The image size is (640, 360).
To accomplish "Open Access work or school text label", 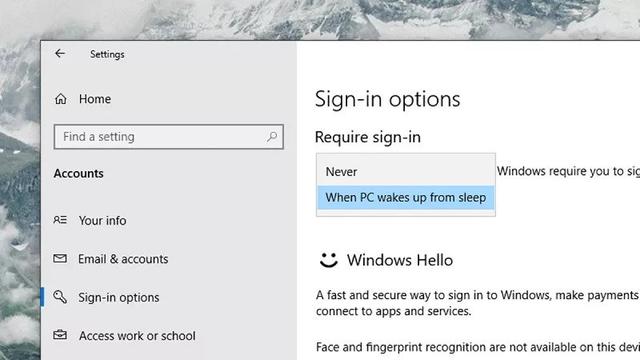I will pos(137,336).
